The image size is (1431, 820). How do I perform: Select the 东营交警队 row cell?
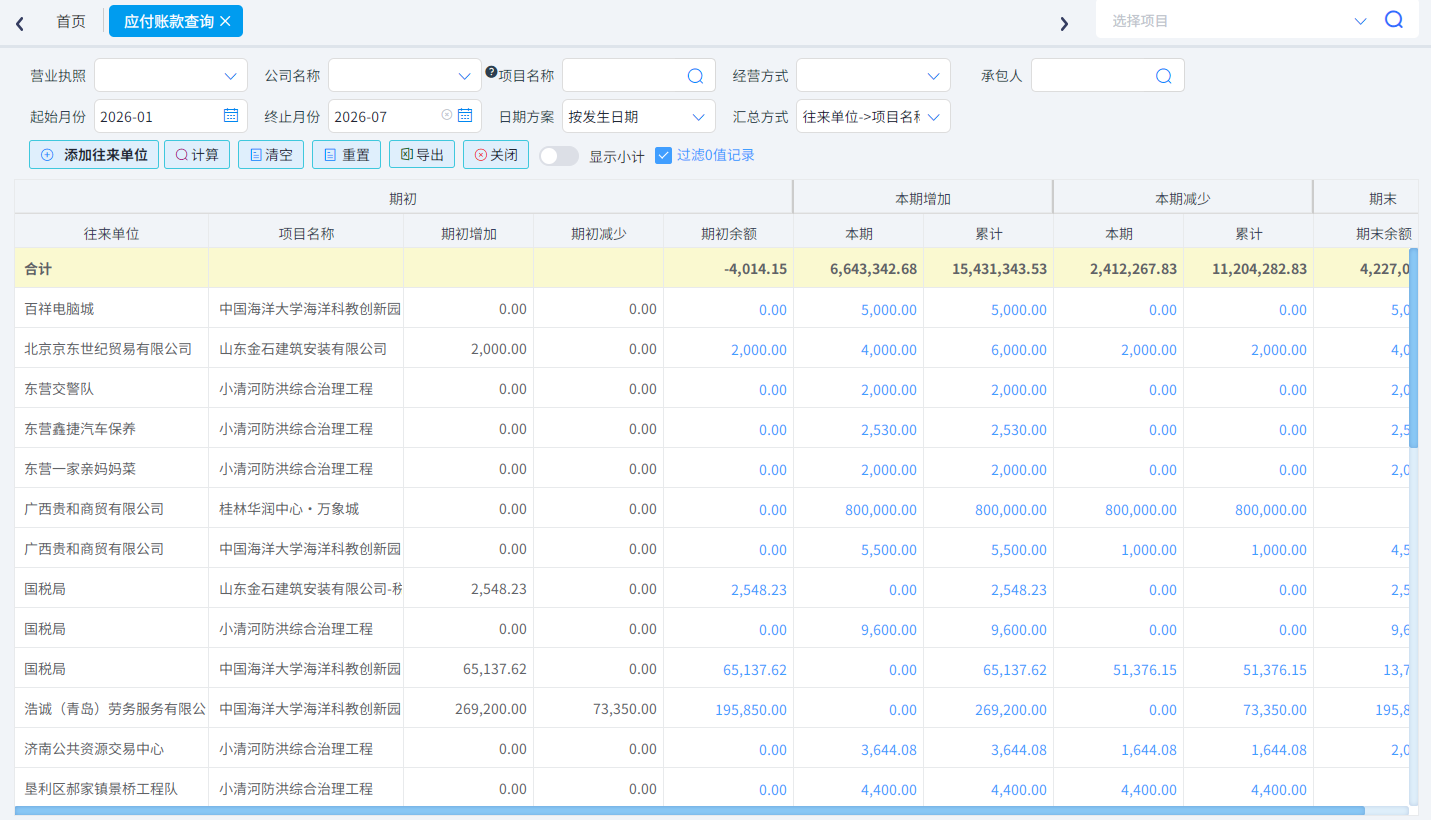(111, 389)
